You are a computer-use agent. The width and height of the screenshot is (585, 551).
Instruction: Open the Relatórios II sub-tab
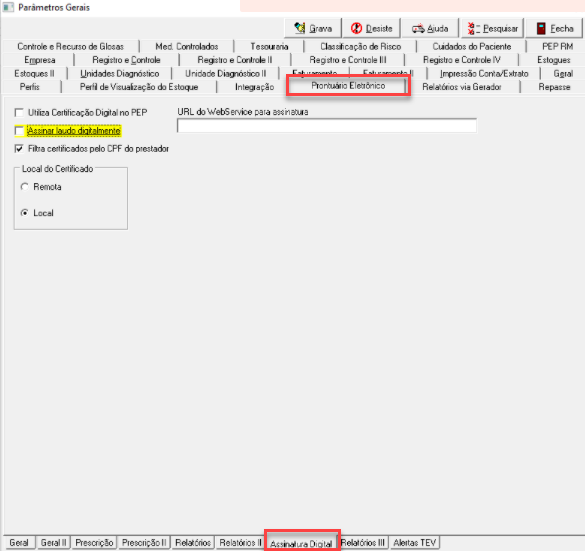[241, 542]
